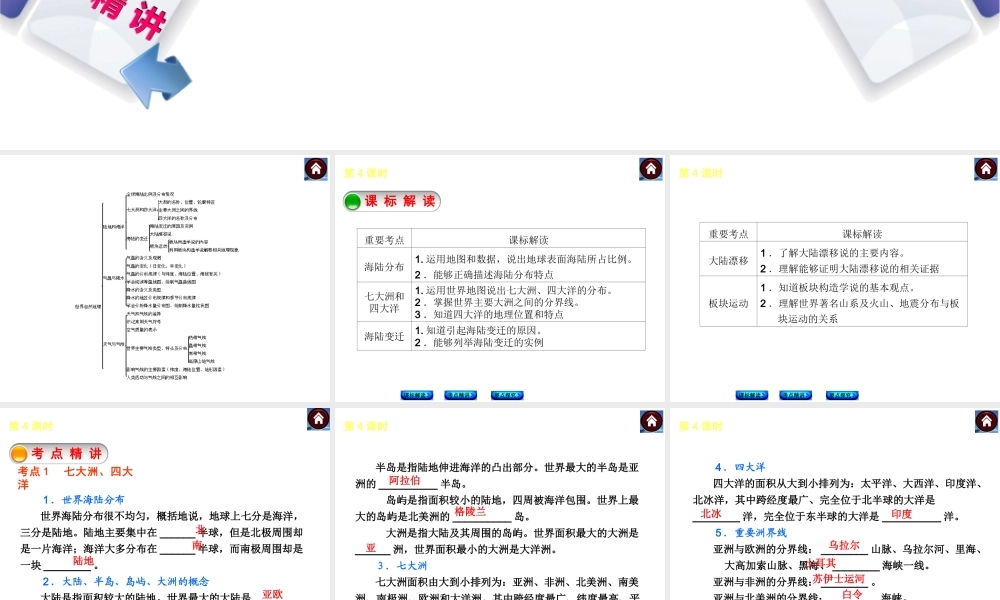Click the home icon on the 大陆漂移 table slide
Image resolution: width=1000 pixels, height=600 pixels.
coord(986,169)
